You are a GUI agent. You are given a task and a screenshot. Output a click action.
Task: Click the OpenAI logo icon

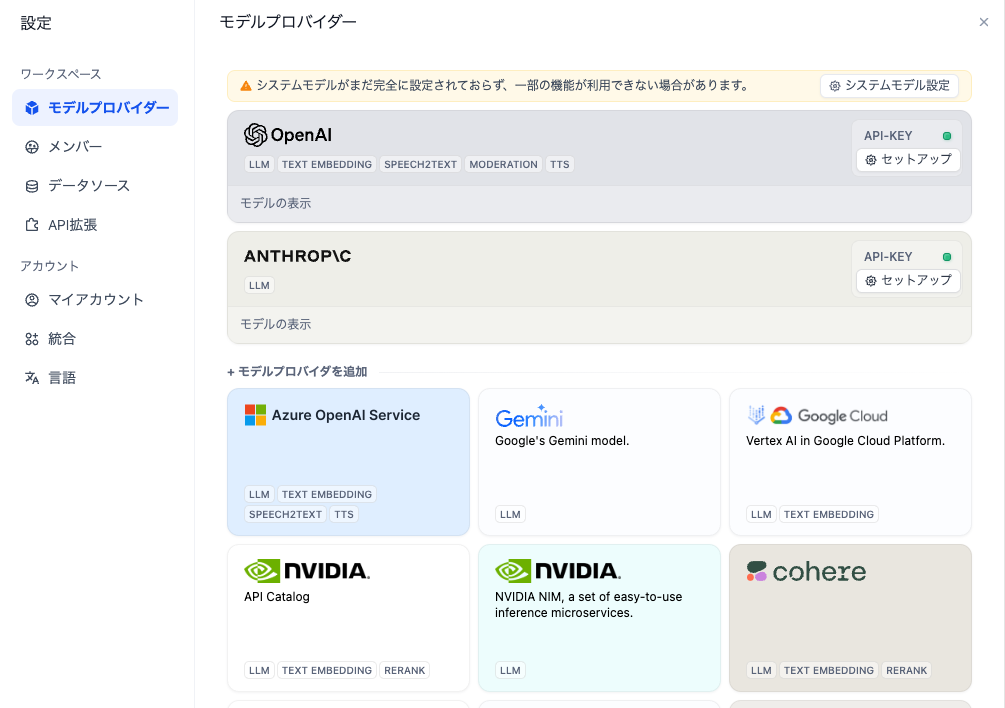click(x=256, y=135)
